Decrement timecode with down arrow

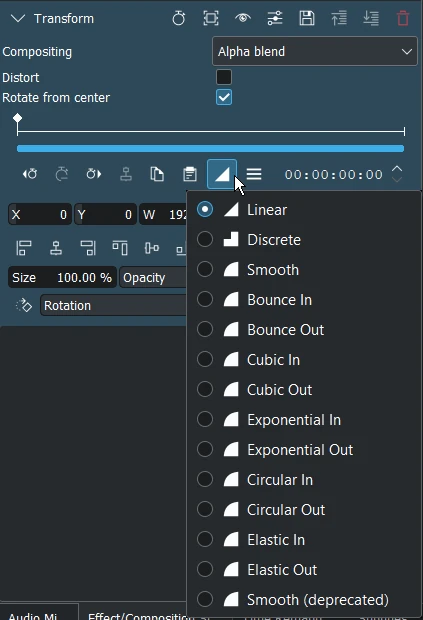coord(397,180)
